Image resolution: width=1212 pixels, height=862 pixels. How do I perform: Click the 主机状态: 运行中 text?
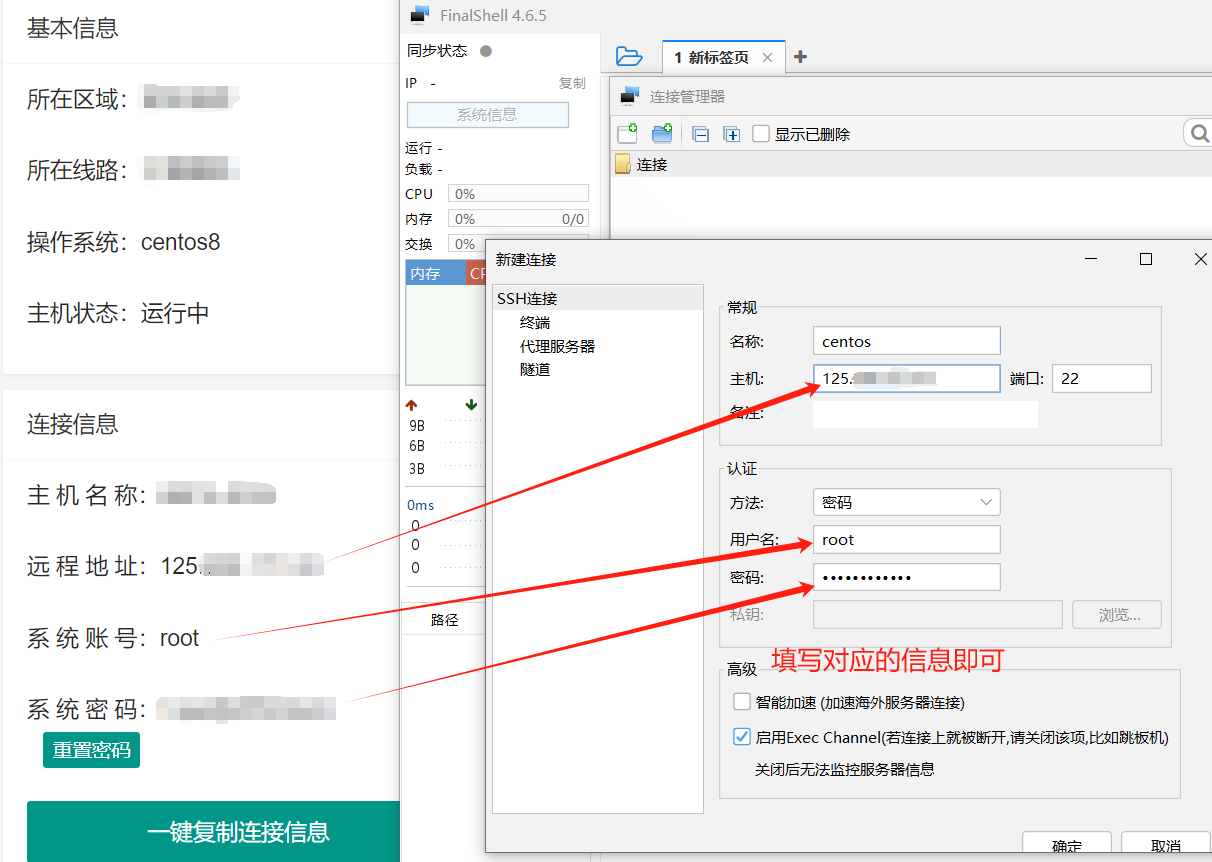coord(118,313)
